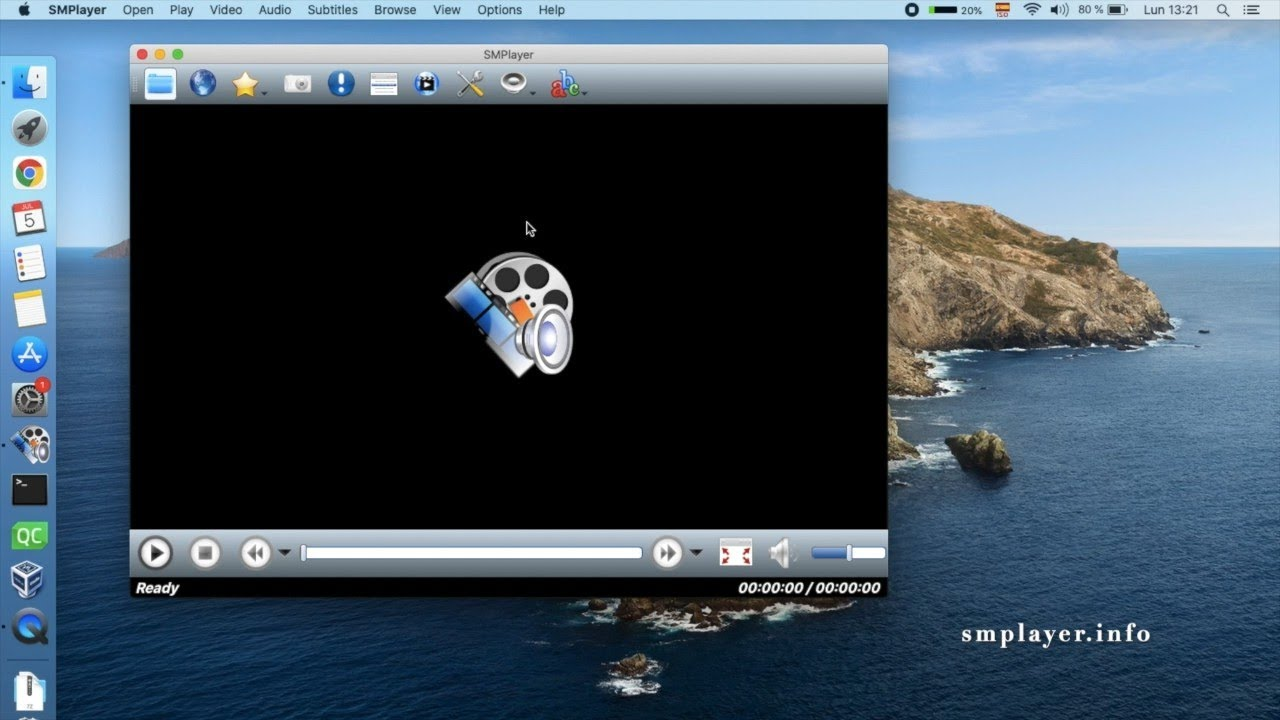The height and width of the screenshot is (720, 1280).
Task: Click the volume slider in SMPlayer
Action: [x=848, y=553]
